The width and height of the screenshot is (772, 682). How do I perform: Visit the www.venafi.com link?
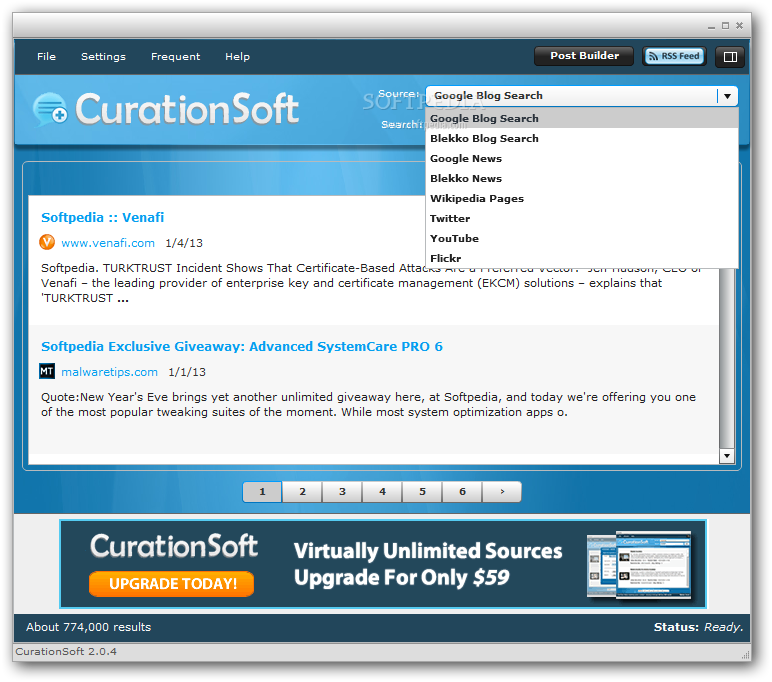coord(108,243)
